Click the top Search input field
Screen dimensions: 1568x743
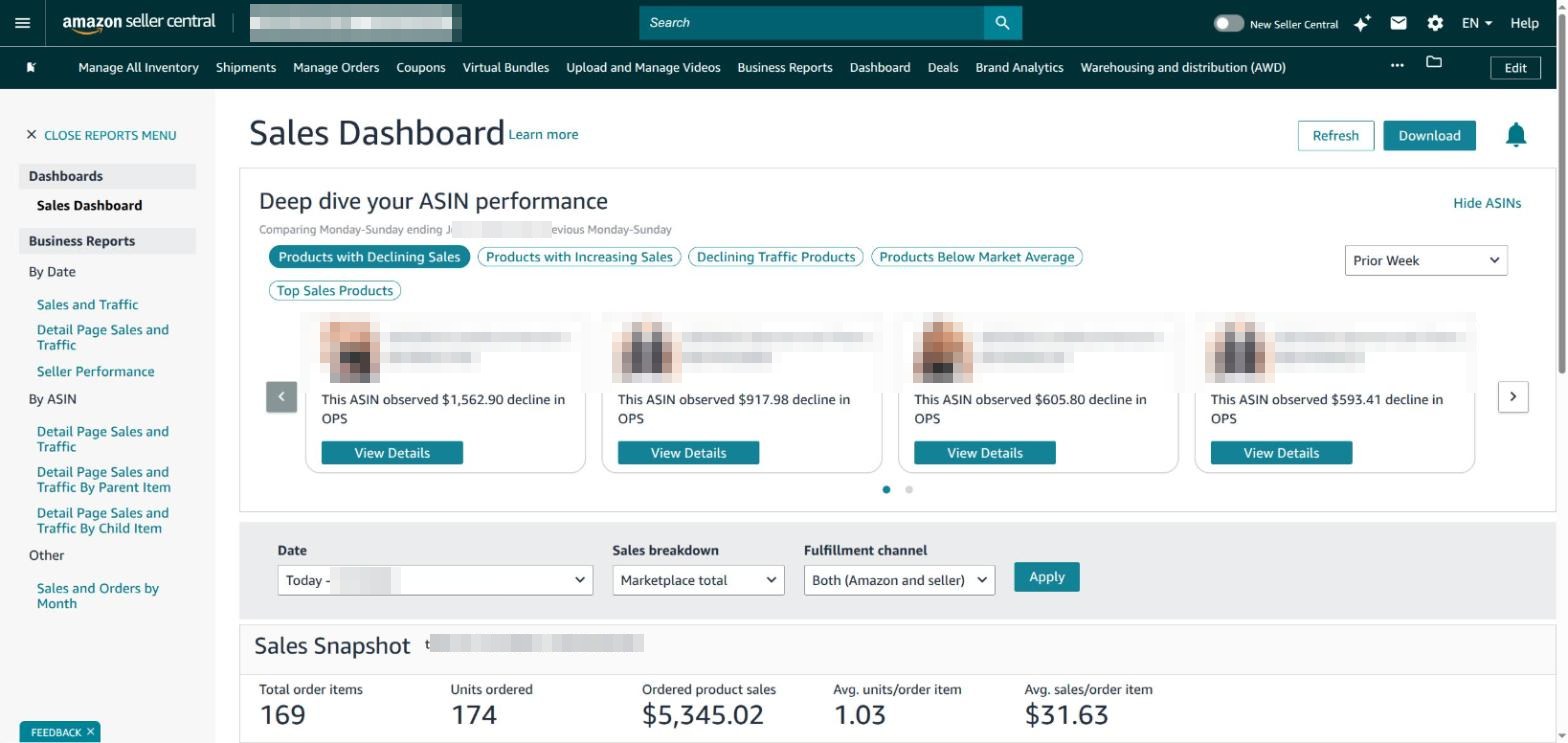[811, 23]
